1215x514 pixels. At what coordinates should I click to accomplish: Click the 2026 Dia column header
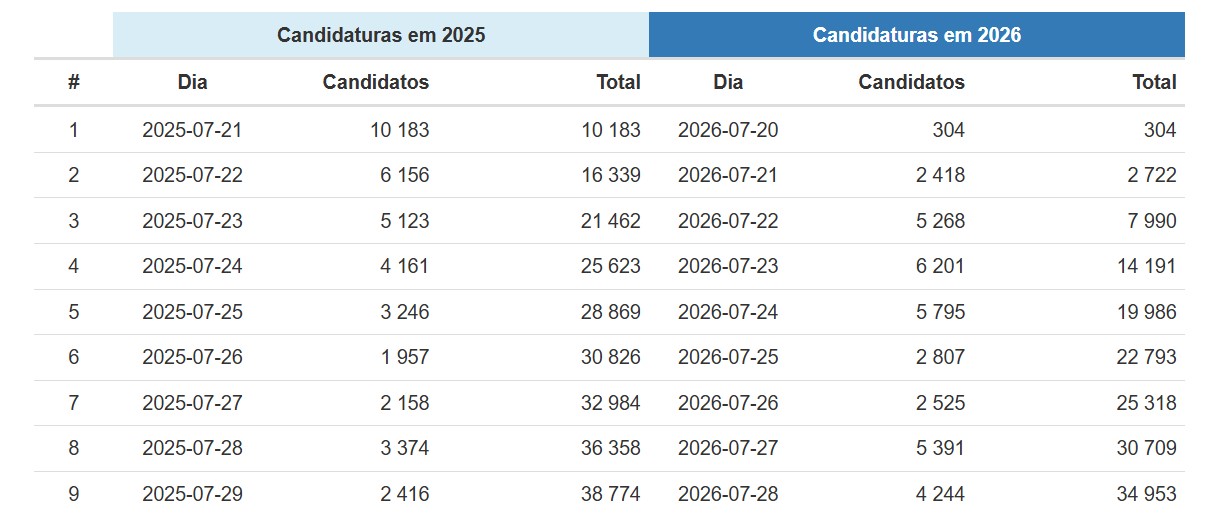tap(728, 82)
